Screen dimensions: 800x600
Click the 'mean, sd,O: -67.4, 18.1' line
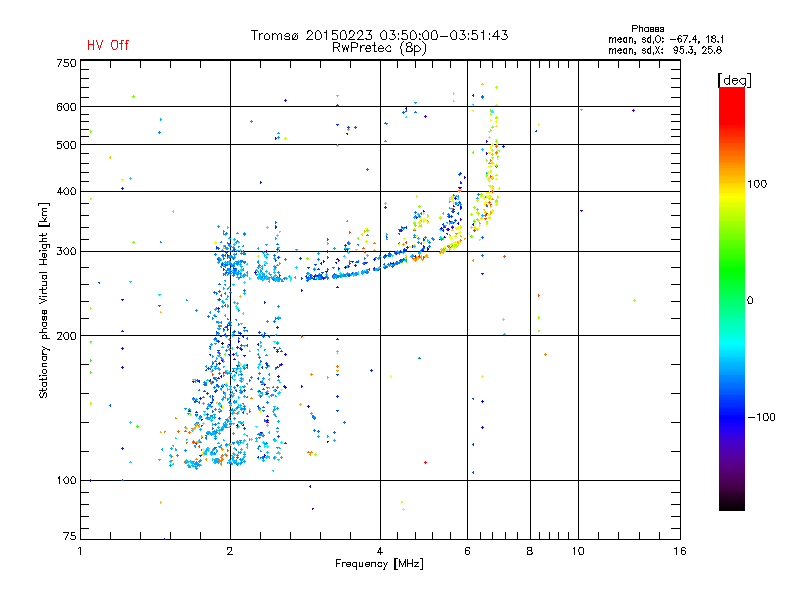(666, 39)
